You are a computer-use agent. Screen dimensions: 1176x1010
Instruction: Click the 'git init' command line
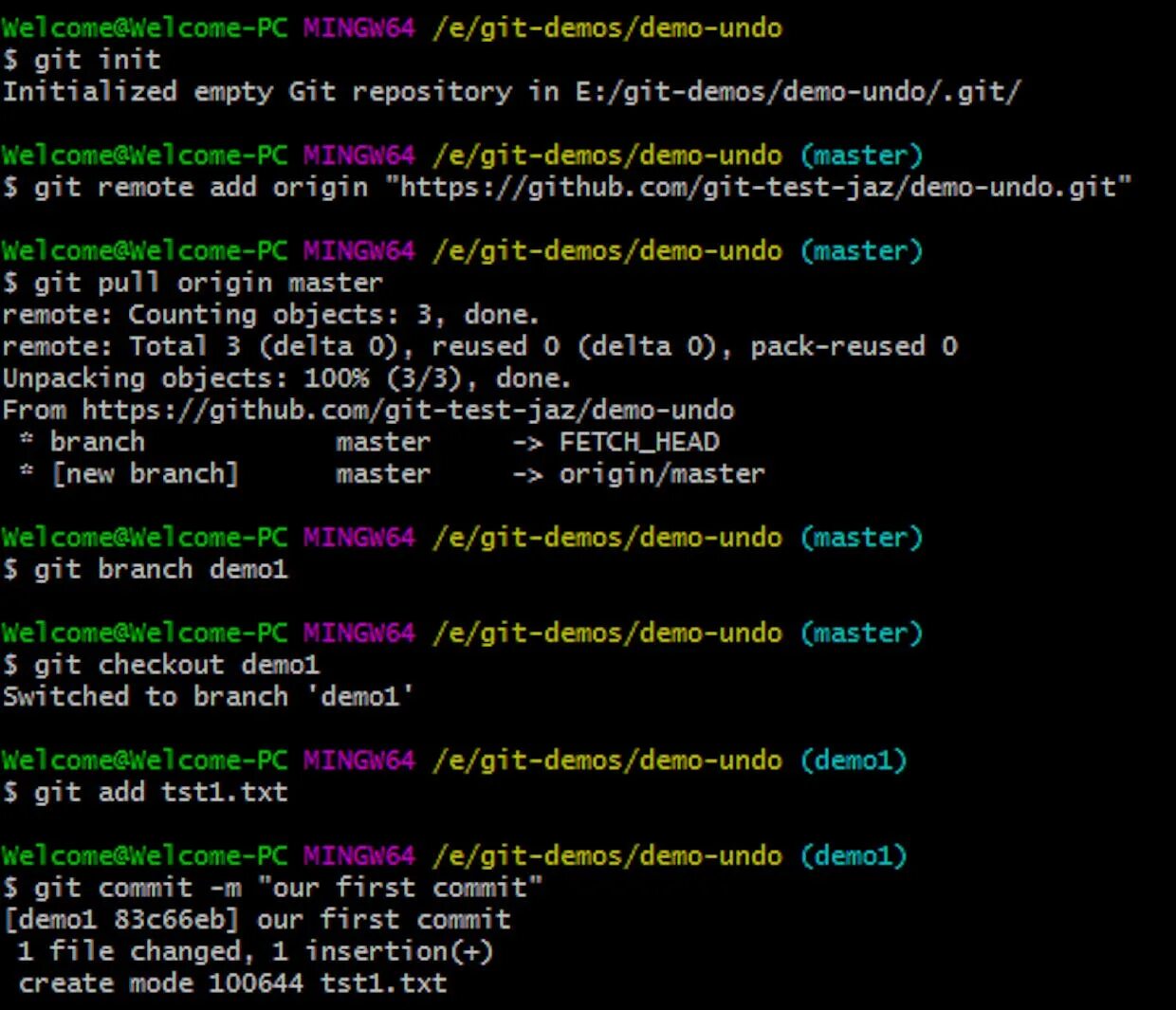click(82, 60)
